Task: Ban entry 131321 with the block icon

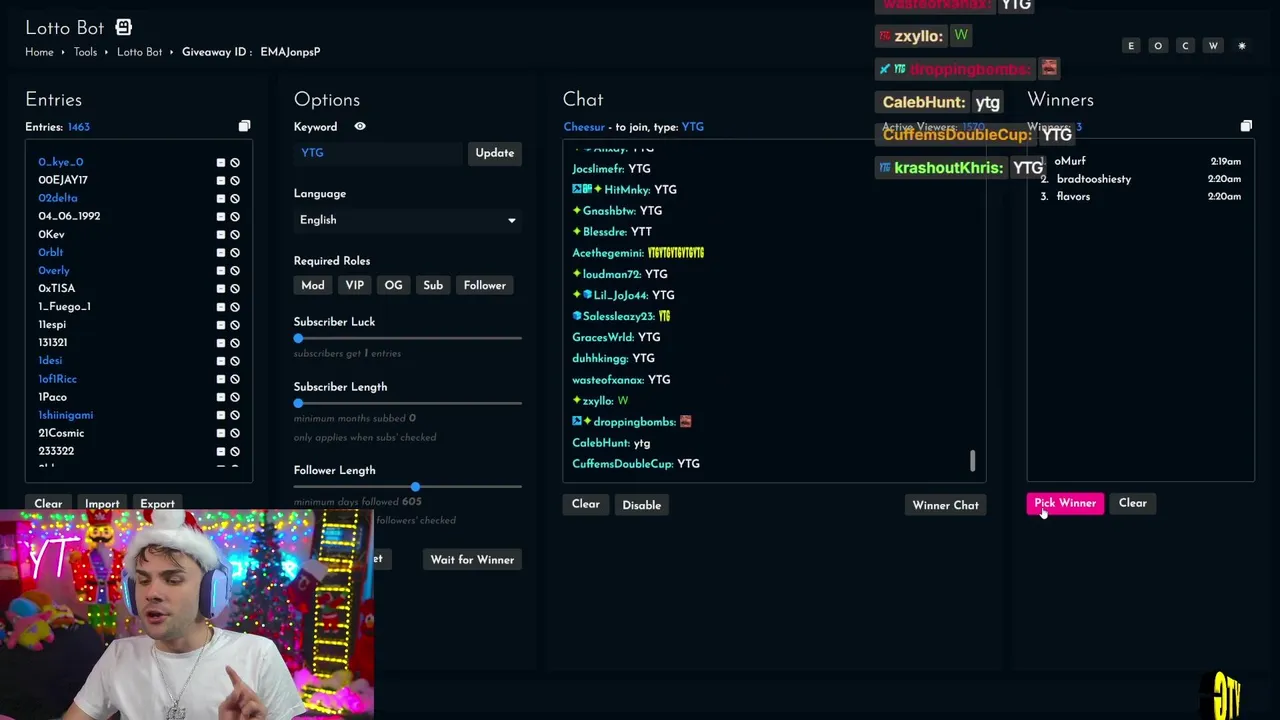Action: click(x=235, y=342)
